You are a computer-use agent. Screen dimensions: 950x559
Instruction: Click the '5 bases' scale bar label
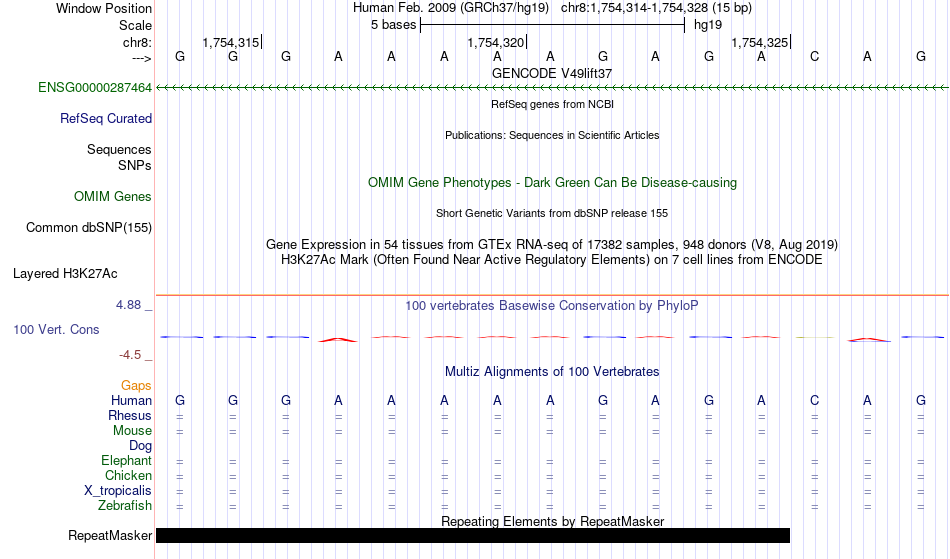[x=394, y=25]
